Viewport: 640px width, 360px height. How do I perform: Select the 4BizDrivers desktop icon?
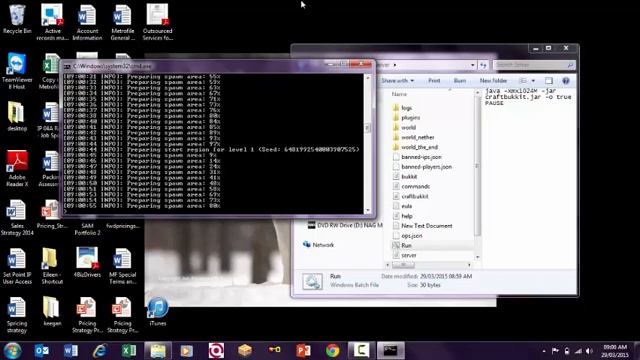click(x=87, y=263)
